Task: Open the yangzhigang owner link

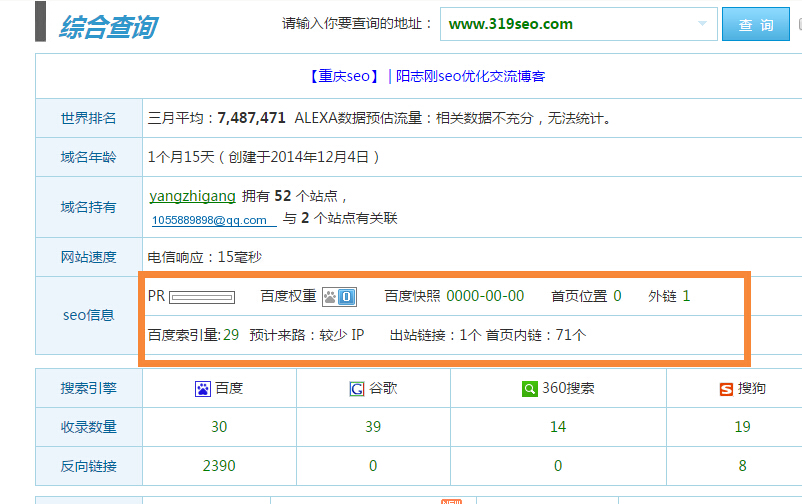Action: pyautogui.click(x=192, y=196)
